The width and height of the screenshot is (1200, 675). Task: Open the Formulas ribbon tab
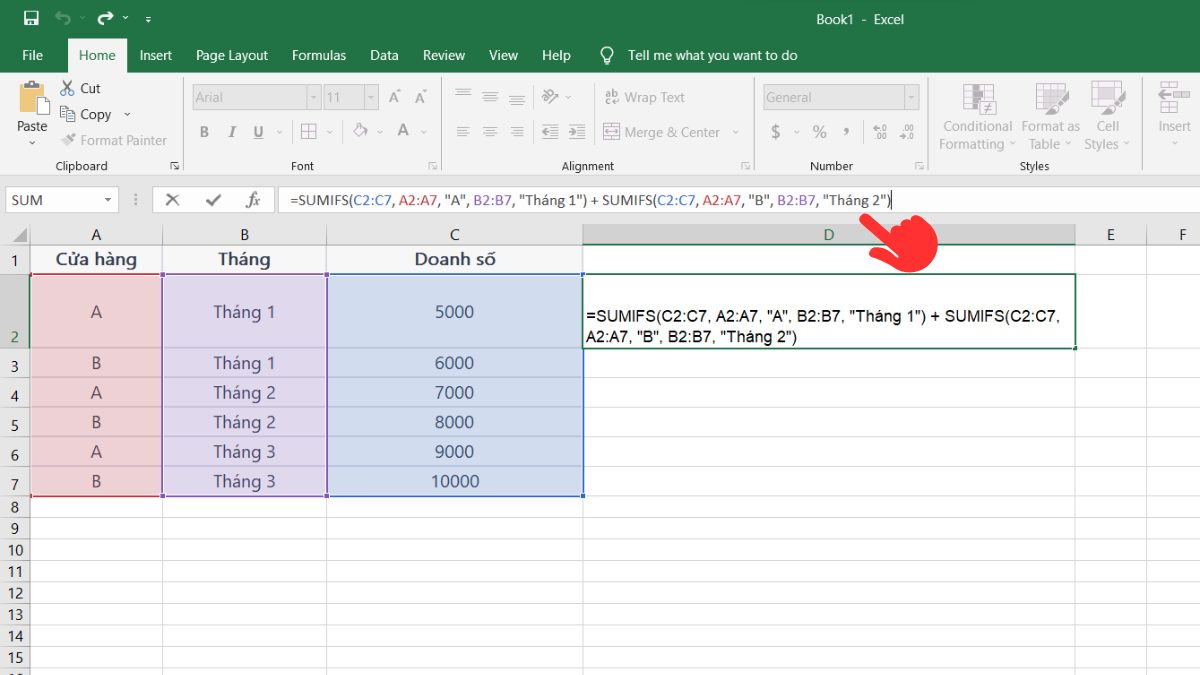click(319, 55)
